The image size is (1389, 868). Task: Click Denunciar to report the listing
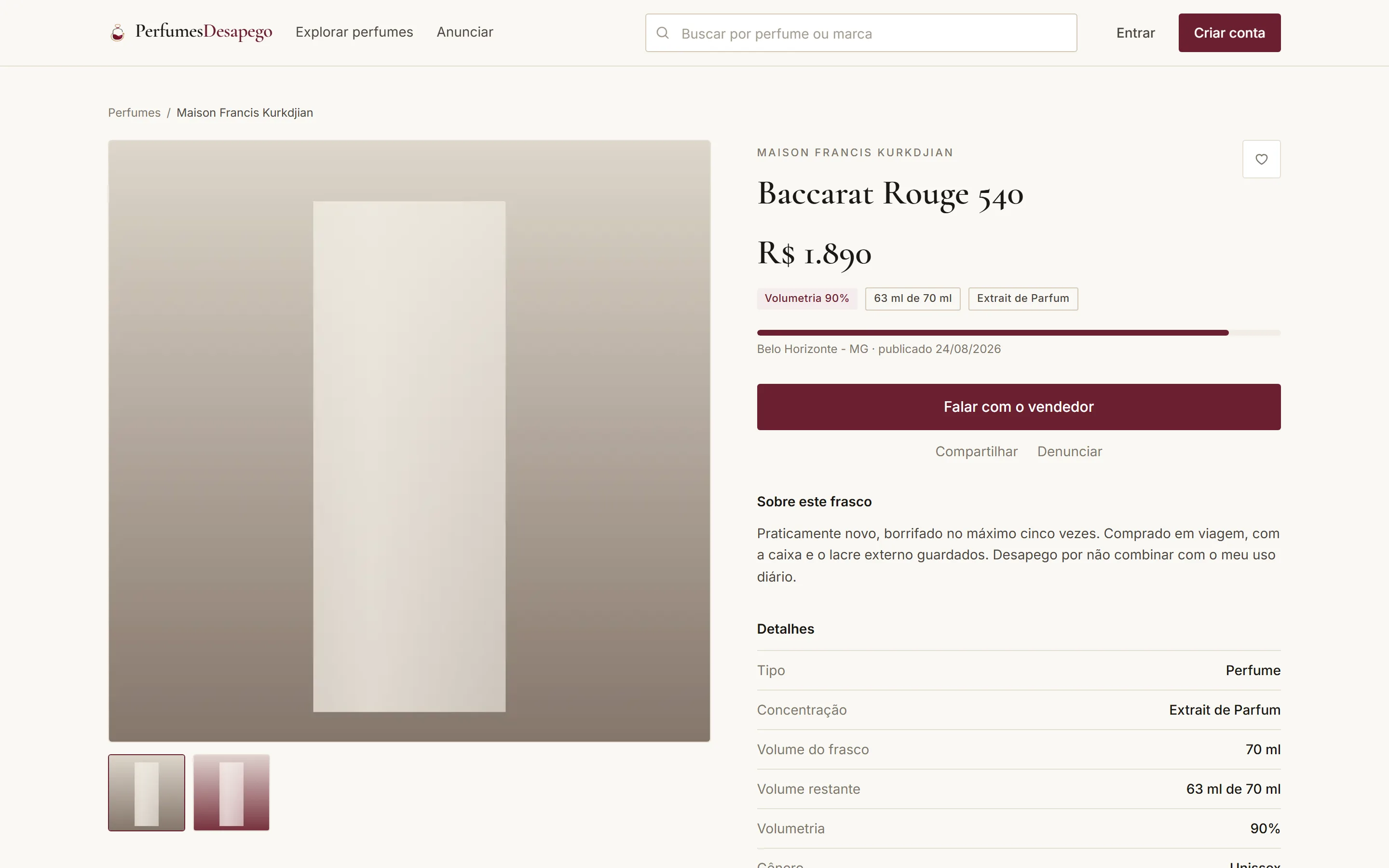click(1069, 452)
